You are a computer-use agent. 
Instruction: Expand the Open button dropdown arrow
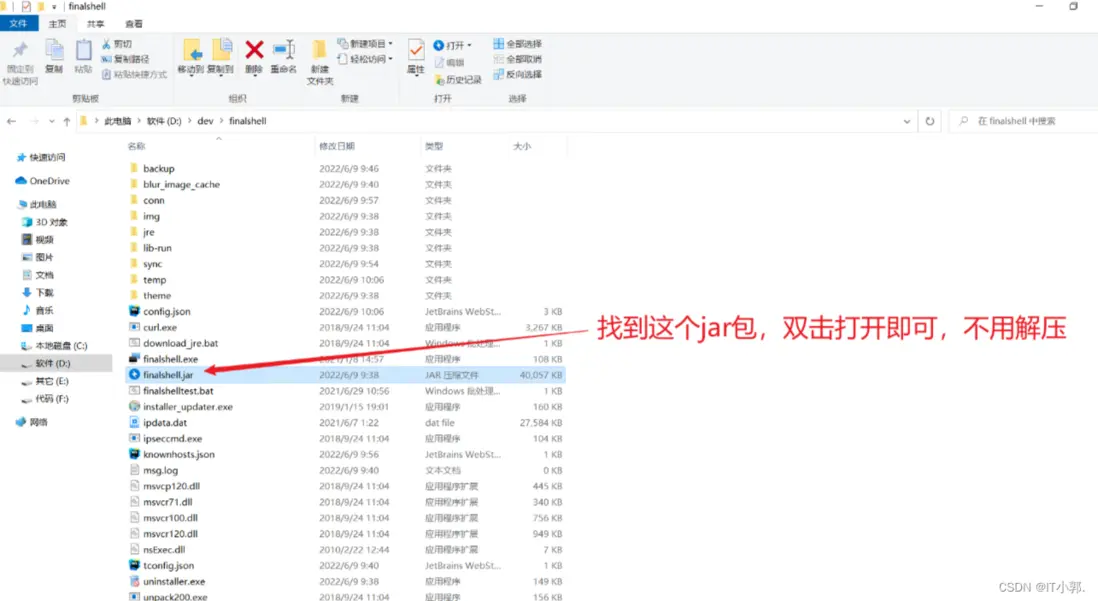[x=469, y=46]
